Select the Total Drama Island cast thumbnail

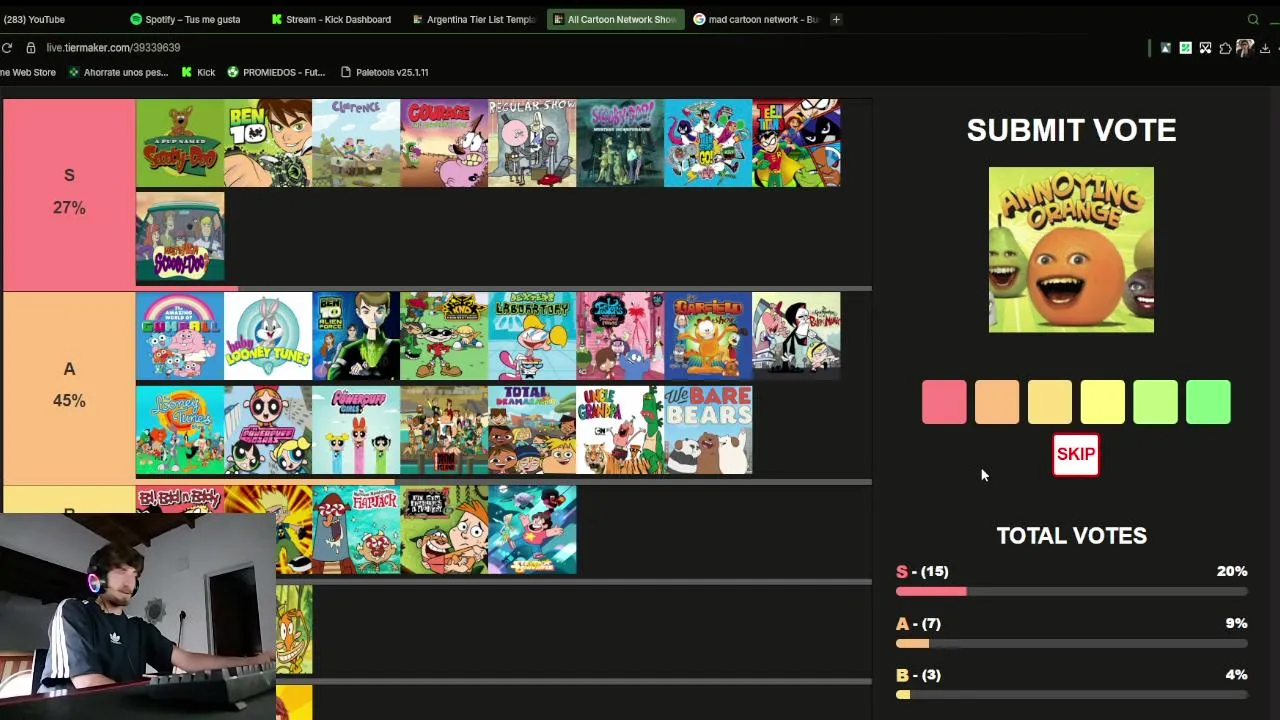point(444,430)
